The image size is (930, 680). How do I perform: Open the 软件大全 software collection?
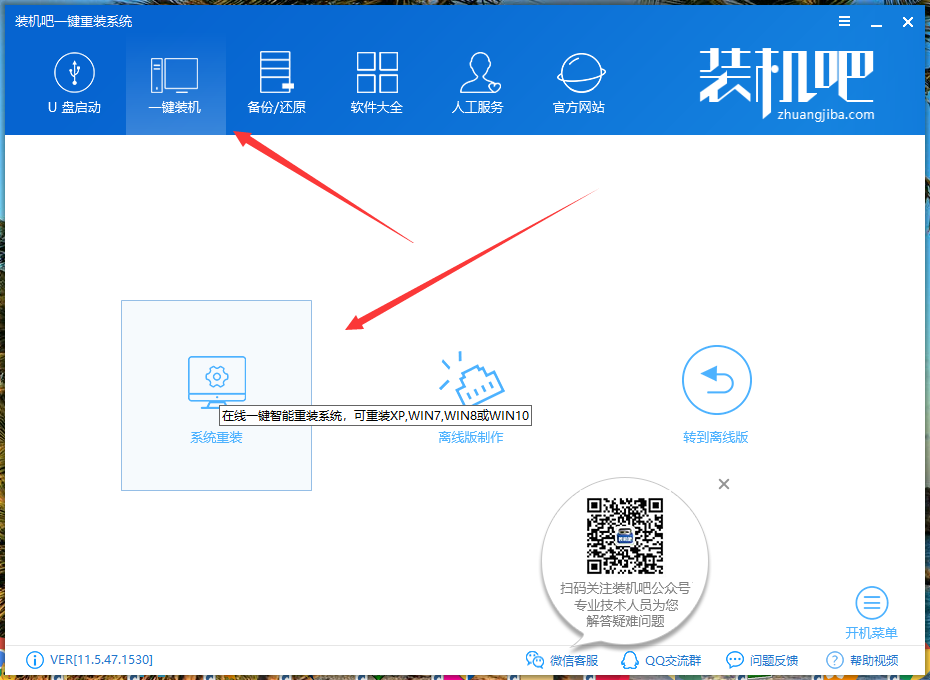[377, 80]
